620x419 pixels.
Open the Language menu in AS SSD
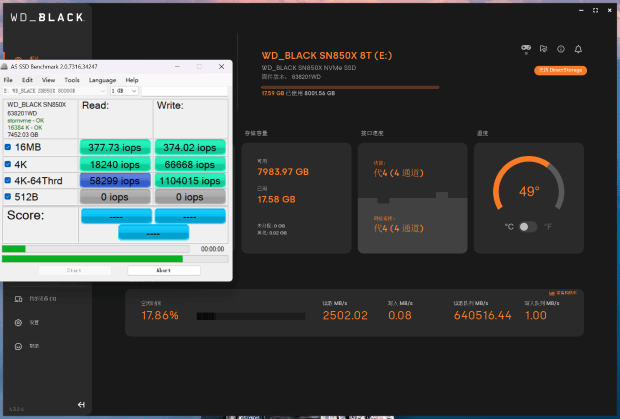click(x=102, y=80)
